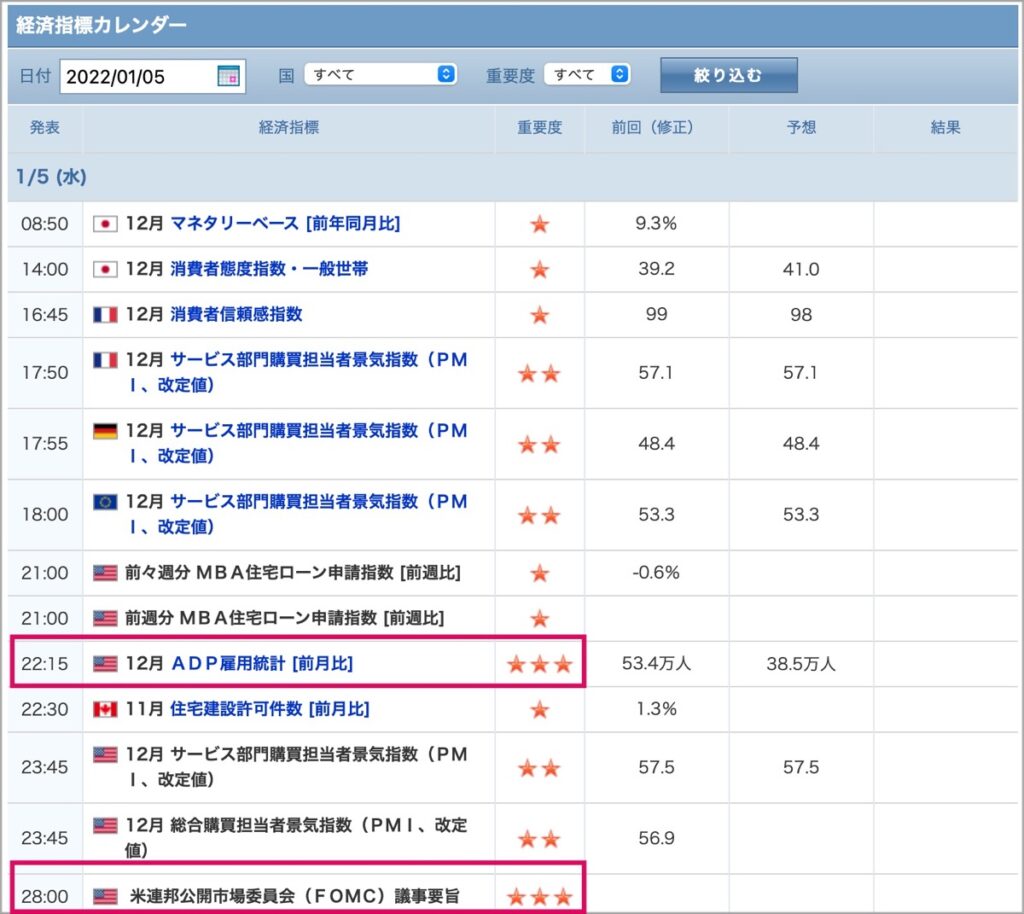Click the 1/5 (水) date heading
The image size is (1024, 914).
coord(52,177)
